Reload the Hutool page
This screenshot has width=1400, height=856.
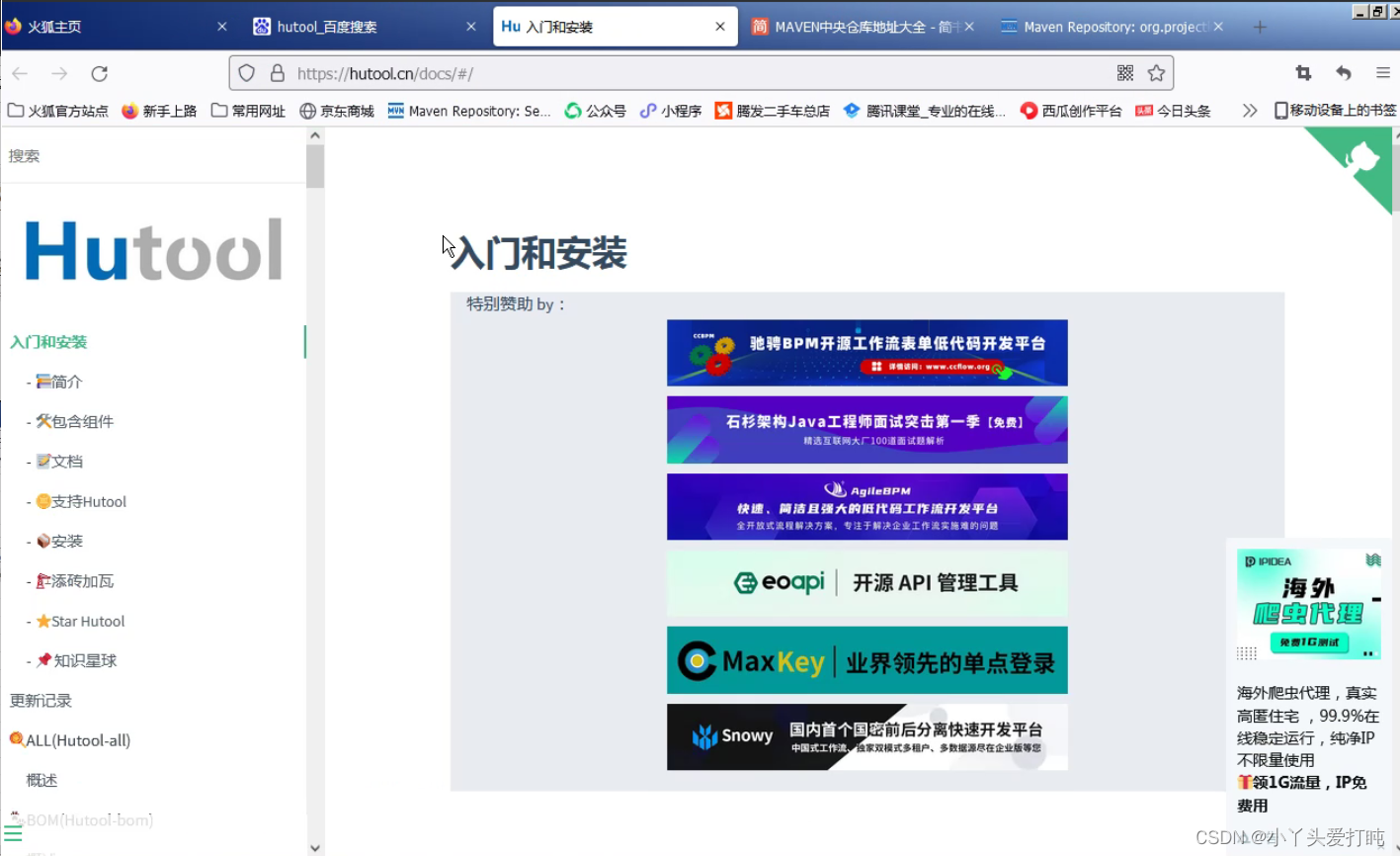point(99,73)
